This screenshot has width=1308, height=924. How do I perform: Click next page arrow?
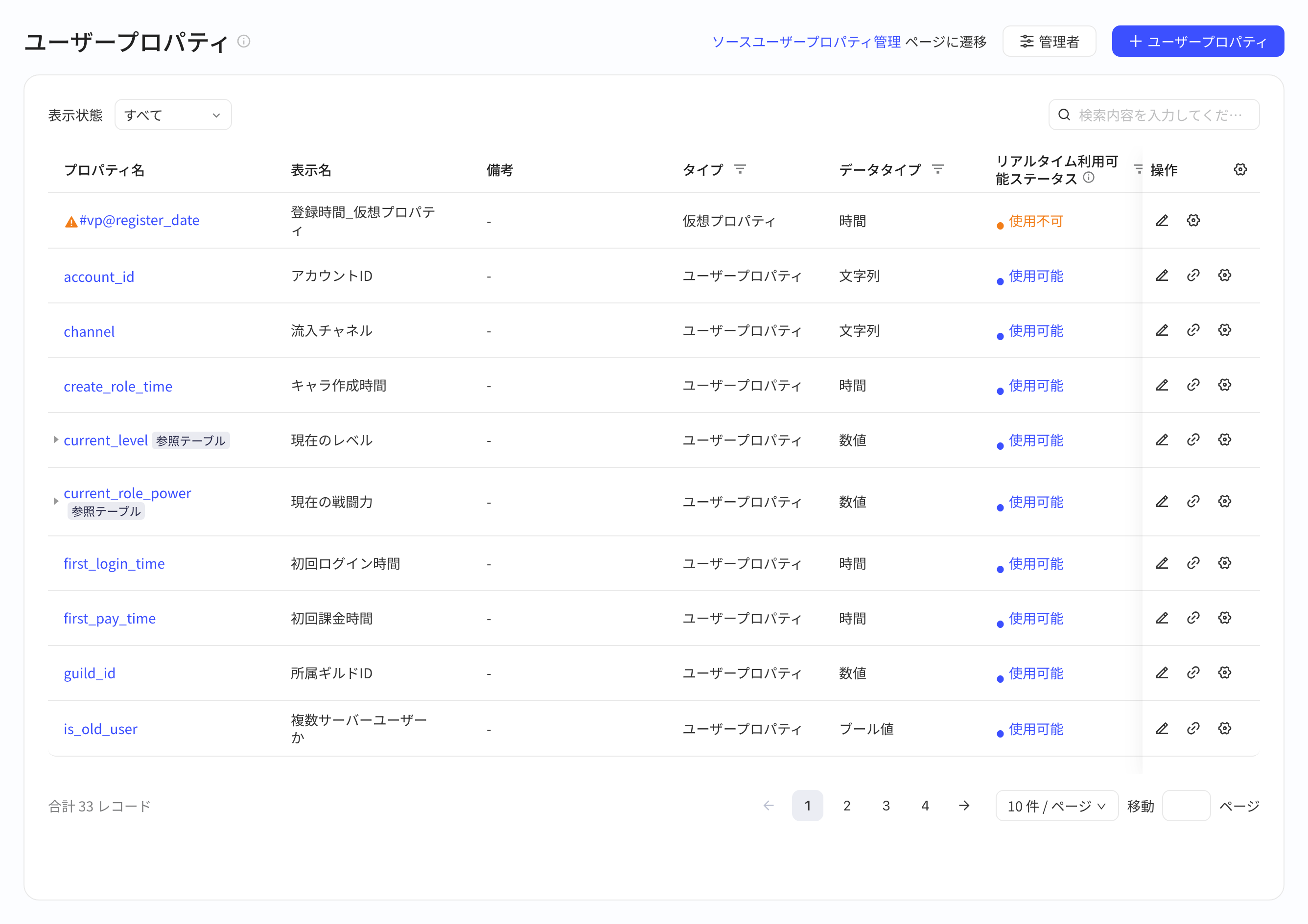pos(964,806)
